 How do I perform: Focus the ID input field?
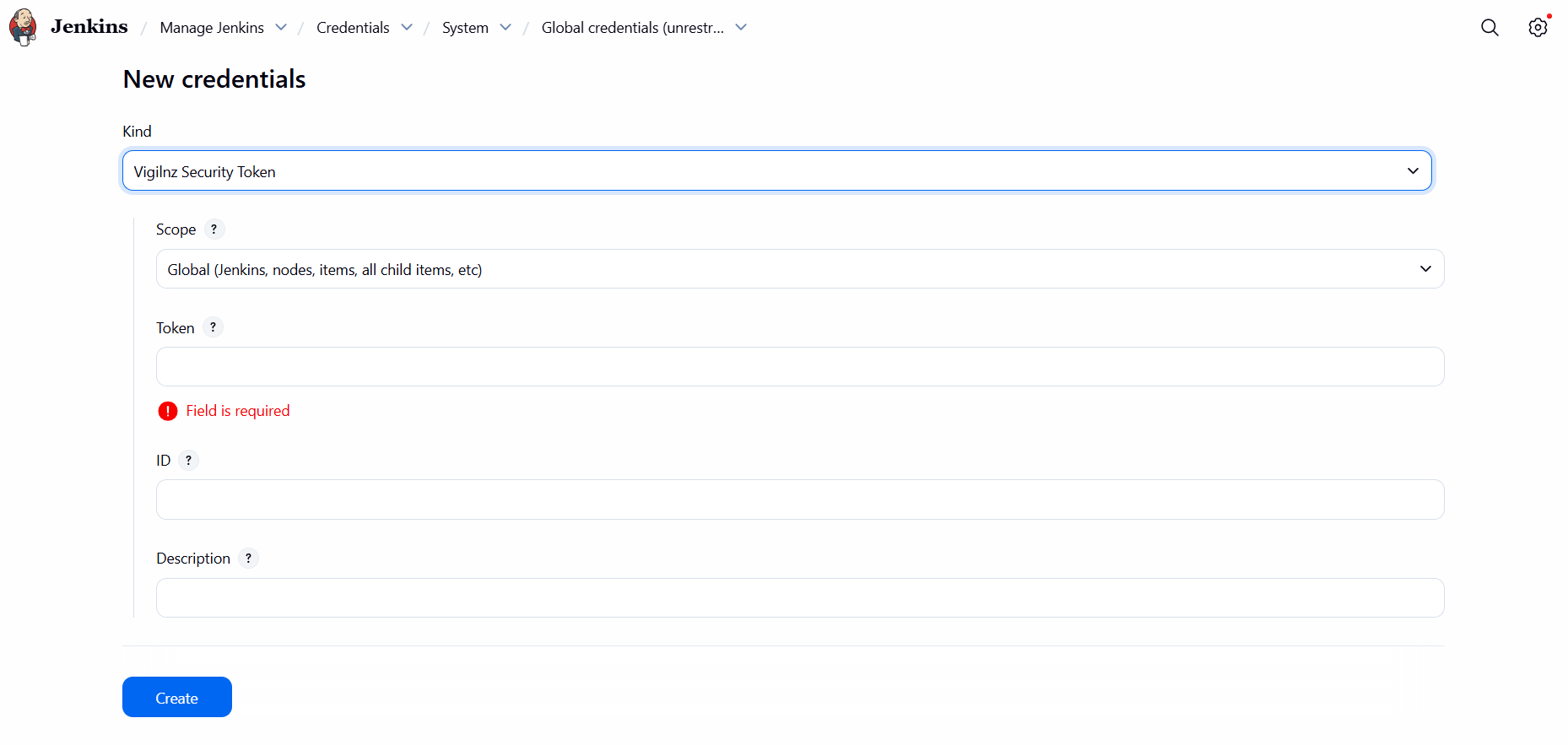click(800, 499)
